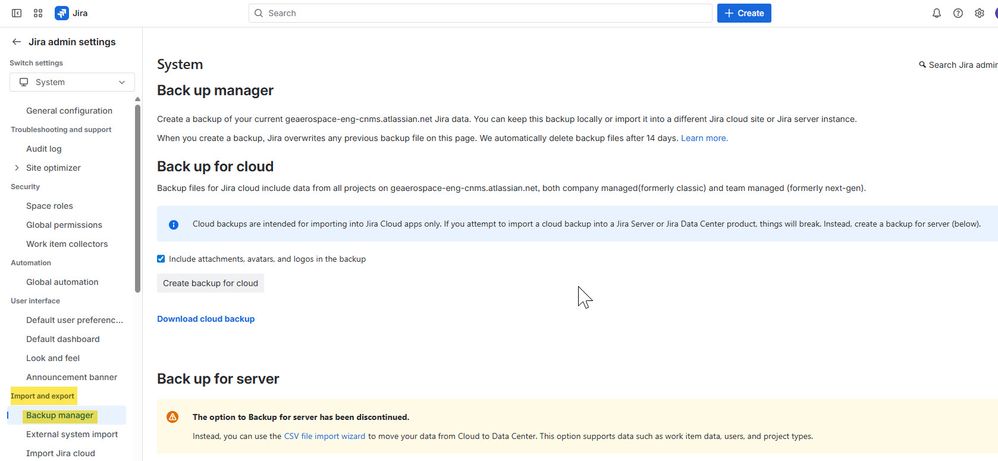Click the profile avatar at top right
The width and height of the screenshot is (998, 461).
click(x=995, y=13)
